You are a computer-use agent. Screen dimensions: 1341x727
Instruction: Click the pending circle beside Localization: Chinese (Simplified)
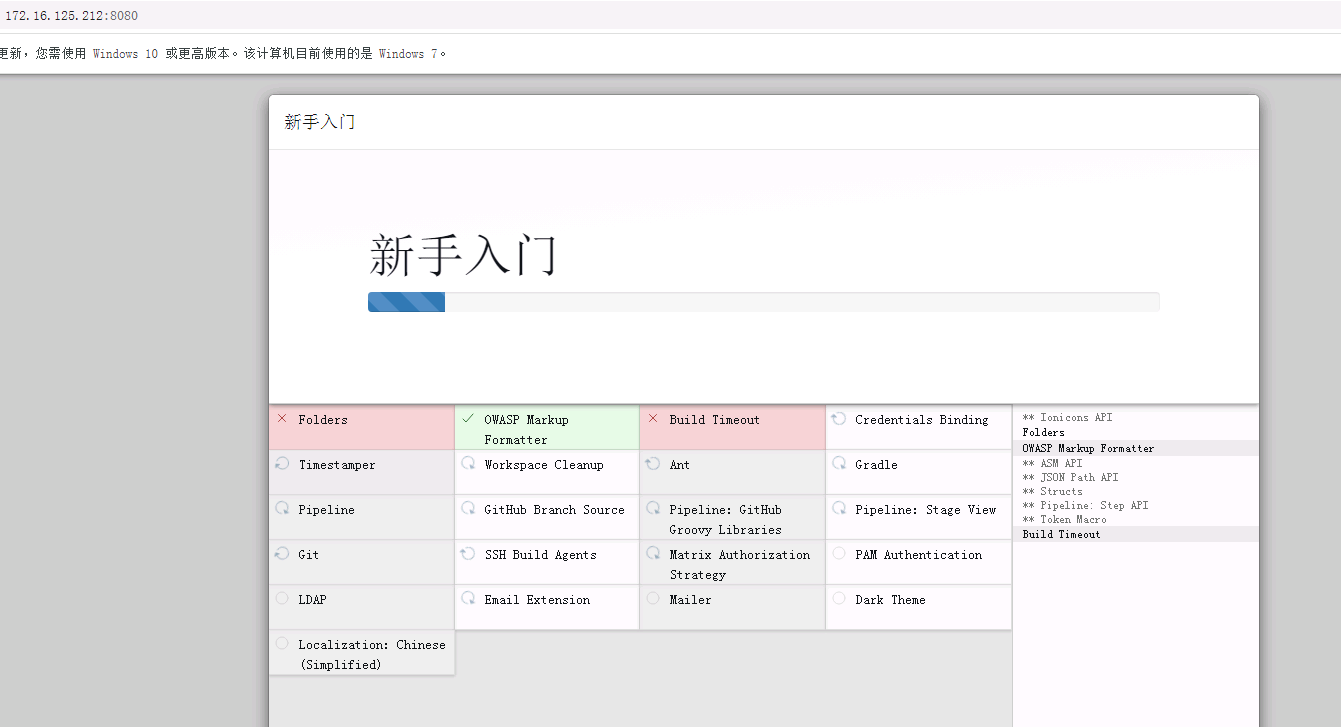click(282, 644)
